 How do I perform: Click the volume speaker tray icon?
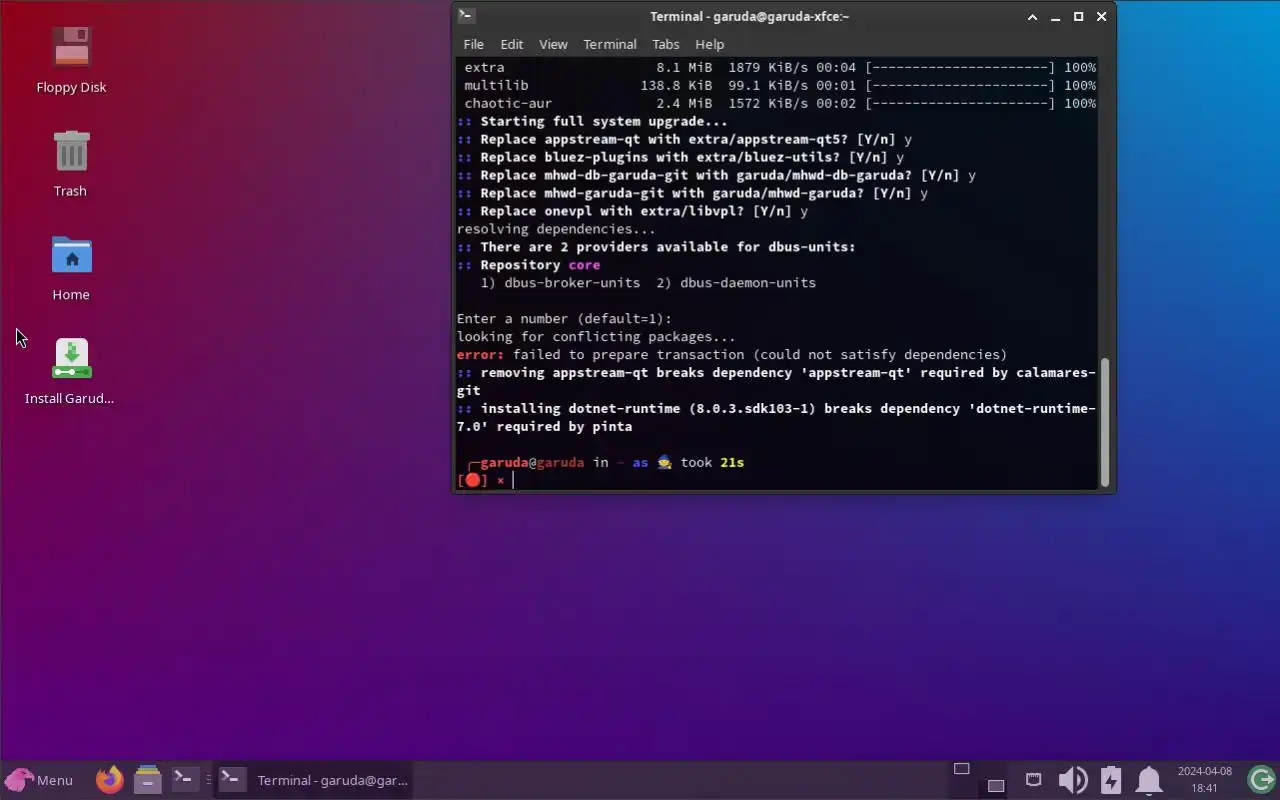click(1072, 780)
